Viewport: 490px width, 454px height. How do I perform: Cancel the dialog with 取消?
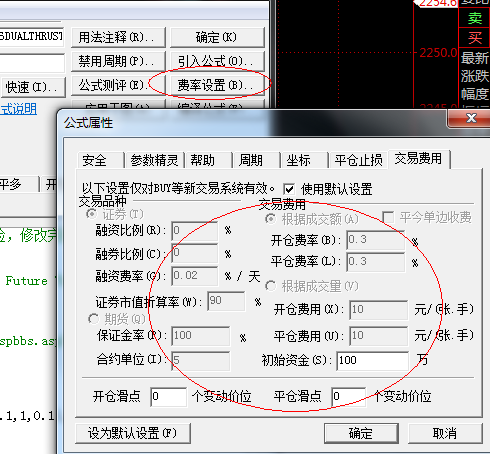tap(445, 433)
